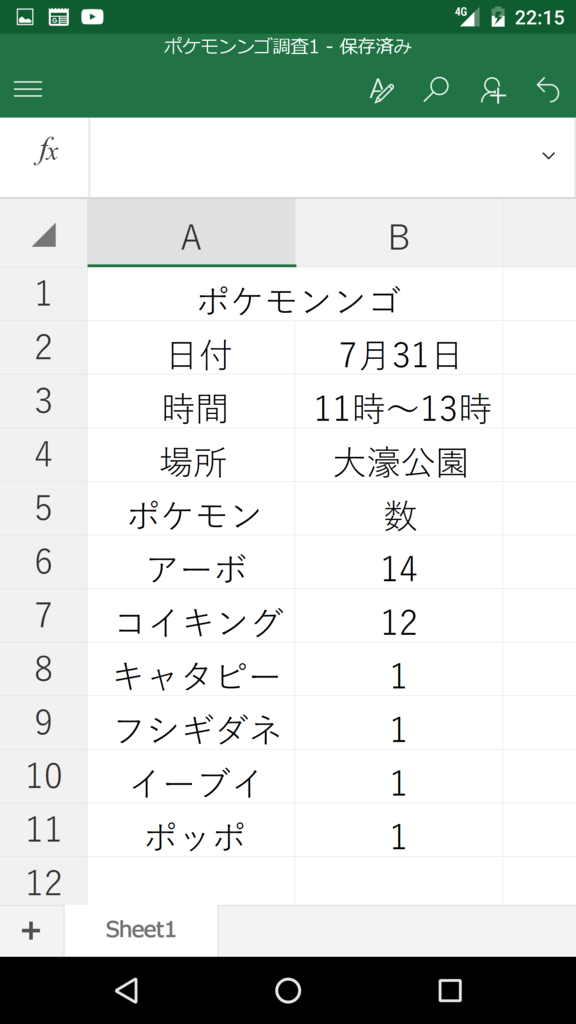Tap the undo arrow icon
The width and height of the screenshot is (576, 1024).
point(548,89)
